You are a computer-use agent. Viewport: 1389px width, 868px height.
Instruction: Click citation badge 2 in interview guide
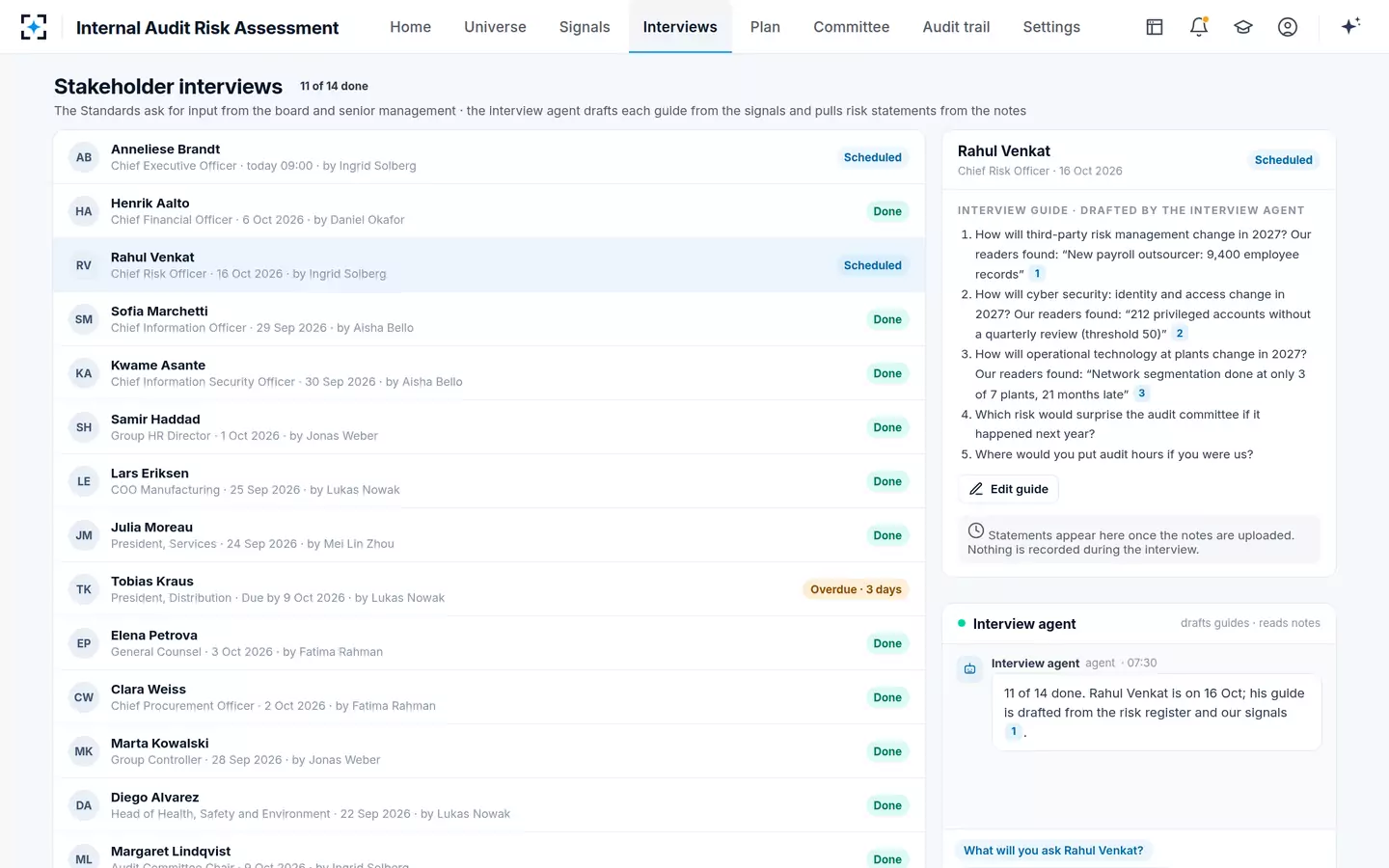tap(1180, 334)
